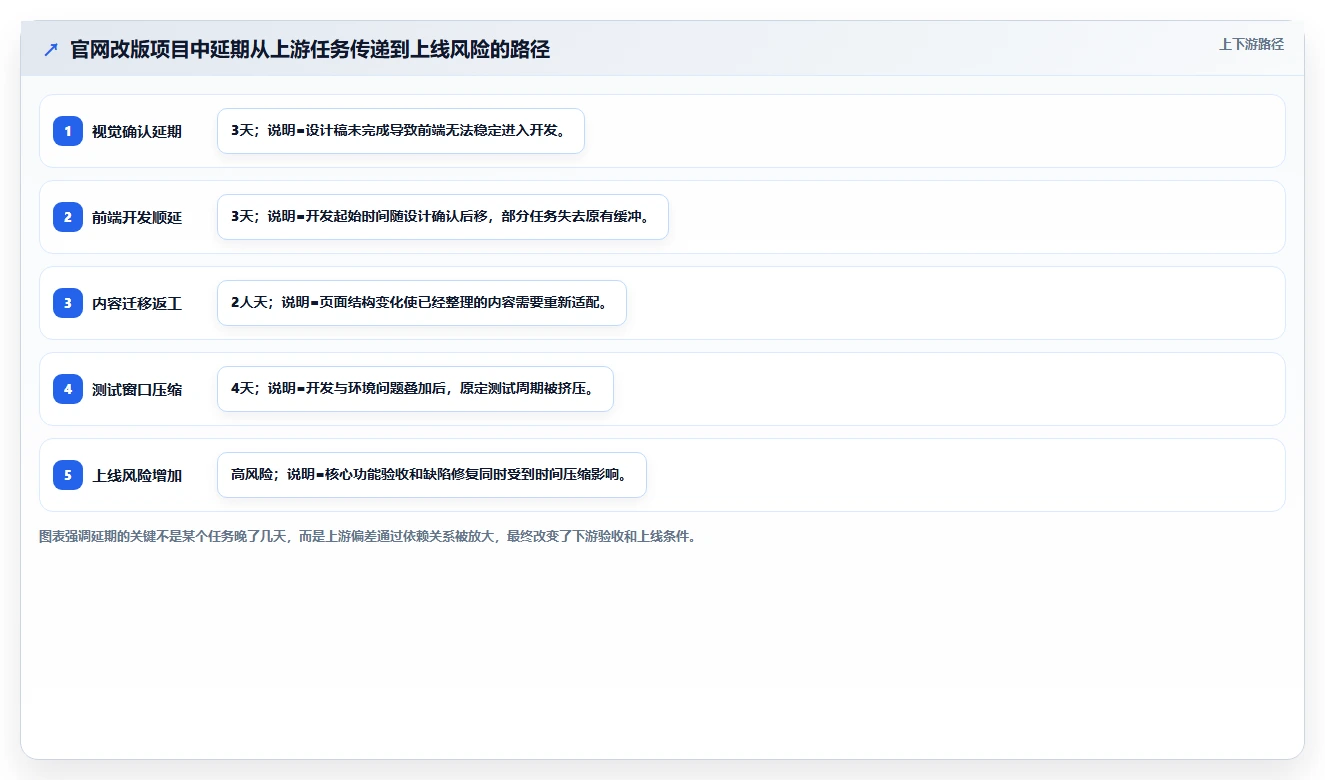Select the step 1 number badge
Image resolution: width=1325 pixels, height=780 pixels.
[x=68, y=131]
